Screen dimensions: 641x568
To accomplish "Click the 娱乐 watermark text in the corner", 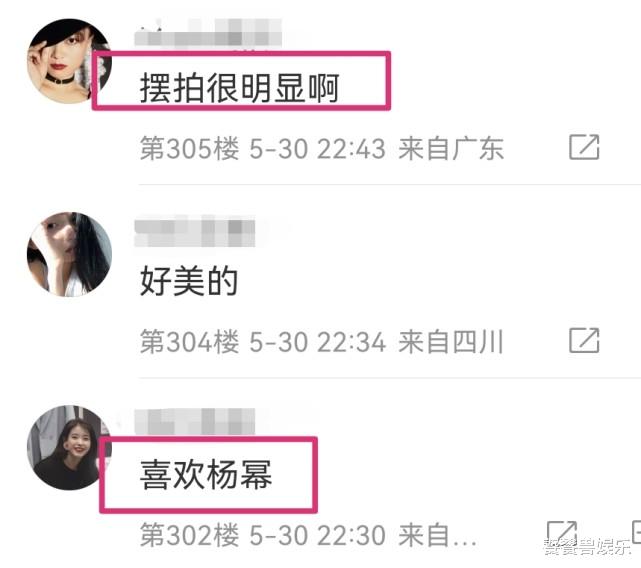I will click(615, 547).
